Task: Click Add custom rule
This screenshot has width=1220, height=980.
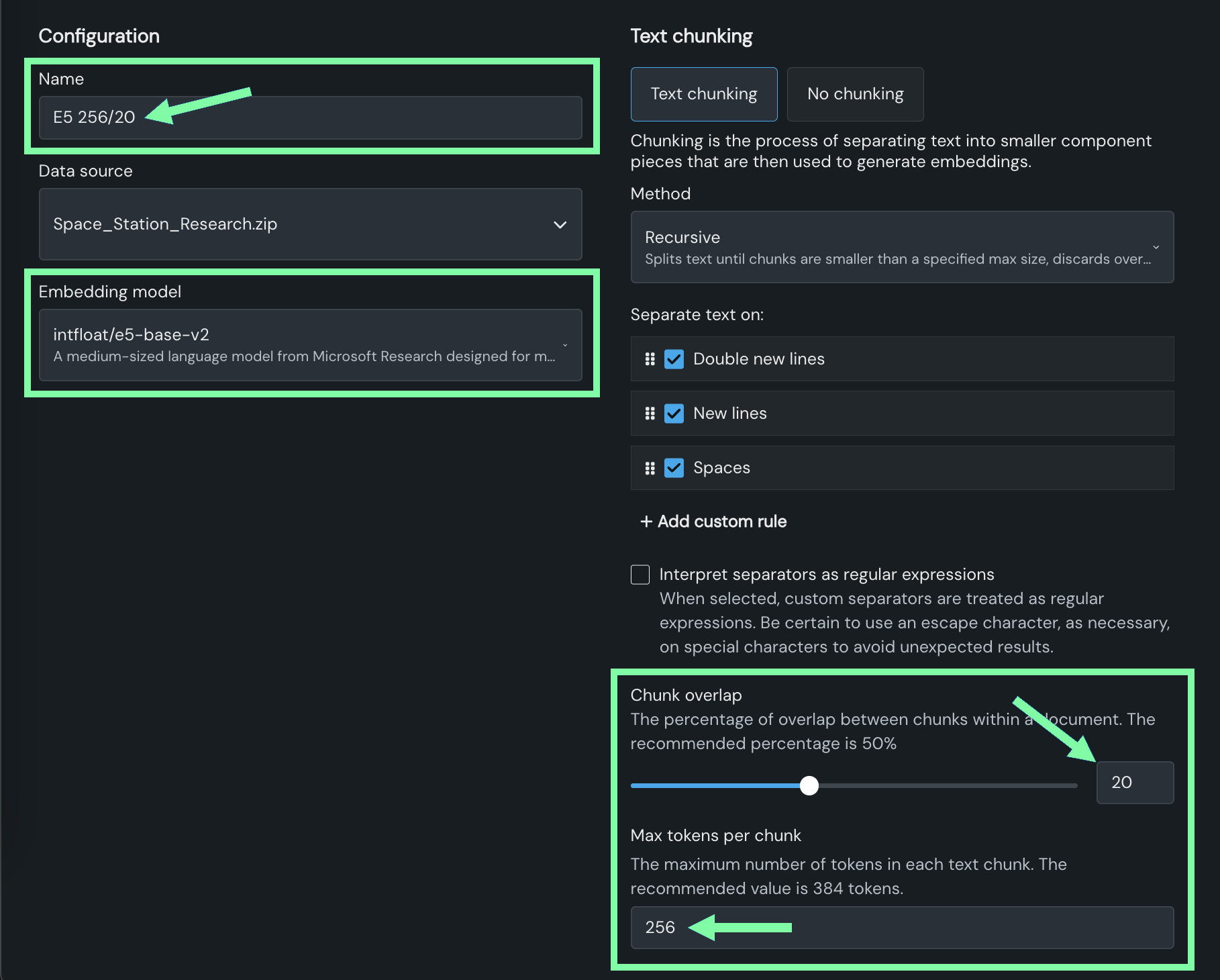Action: point(721,522)
